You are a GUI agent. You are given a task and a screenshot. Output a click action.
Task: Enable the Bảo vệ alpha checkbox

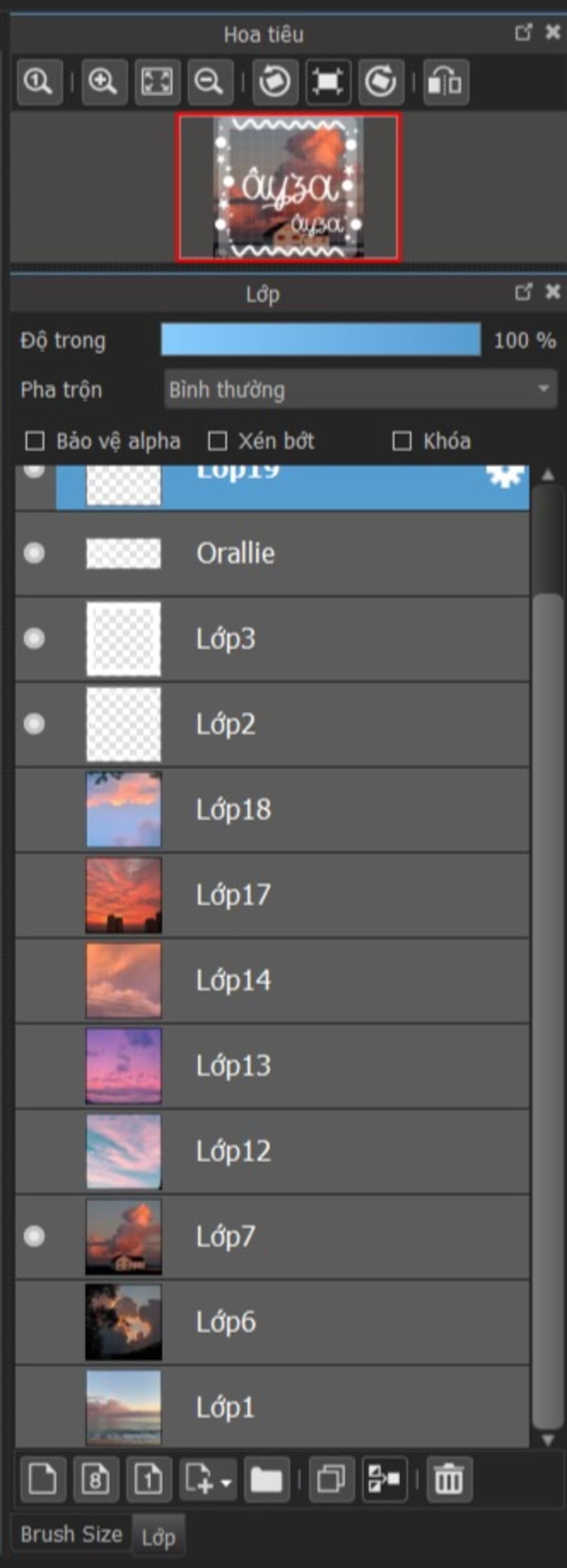pos(35,441)
